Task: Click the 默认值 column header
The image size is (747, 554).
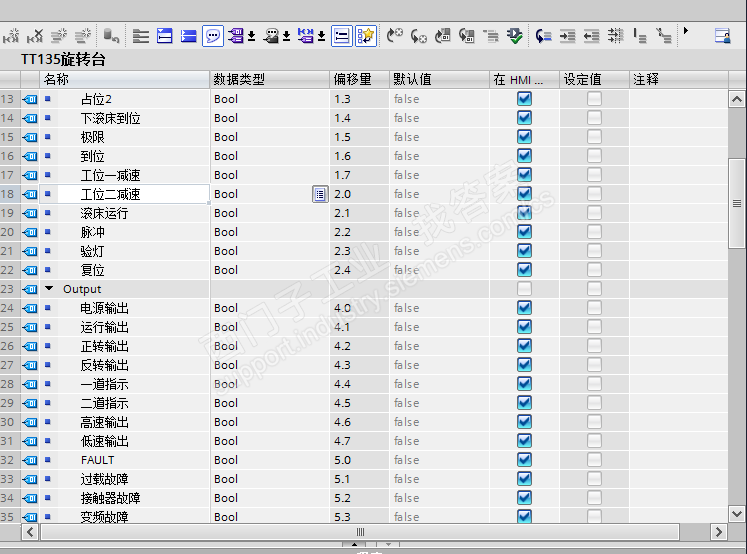Action: (439, 79)
